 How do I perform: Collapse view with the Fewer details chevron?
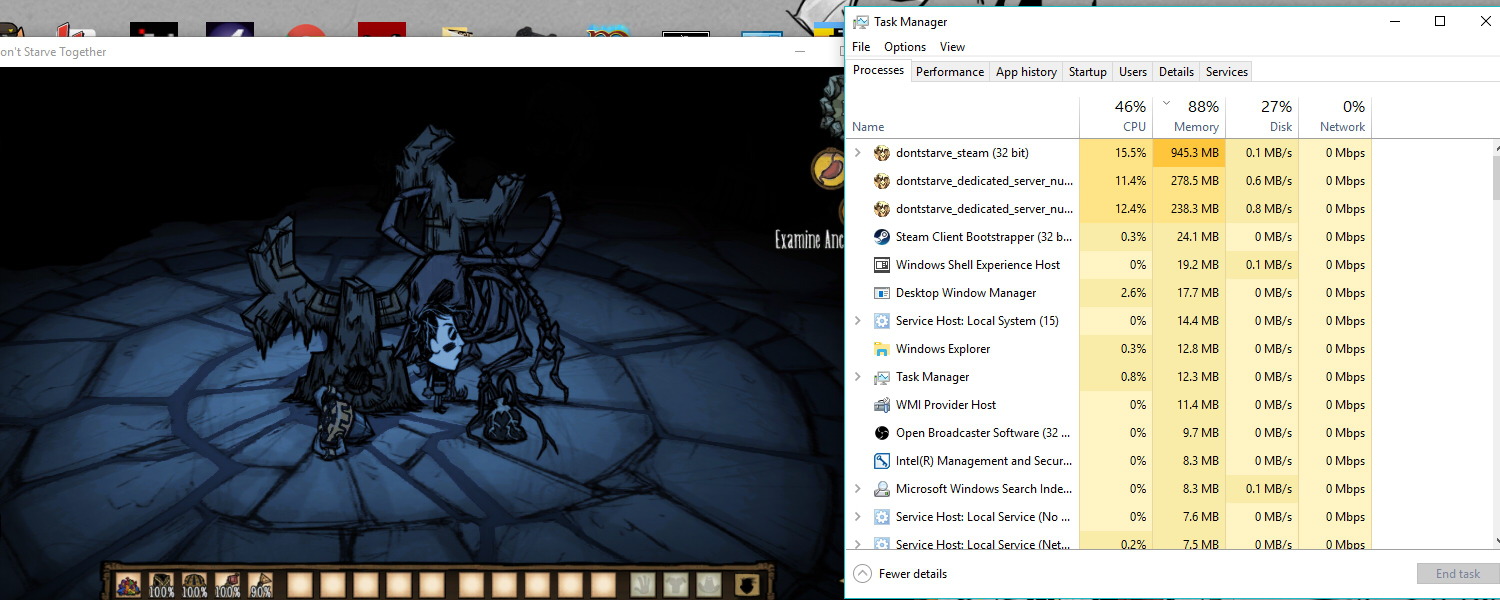point(862,574)
